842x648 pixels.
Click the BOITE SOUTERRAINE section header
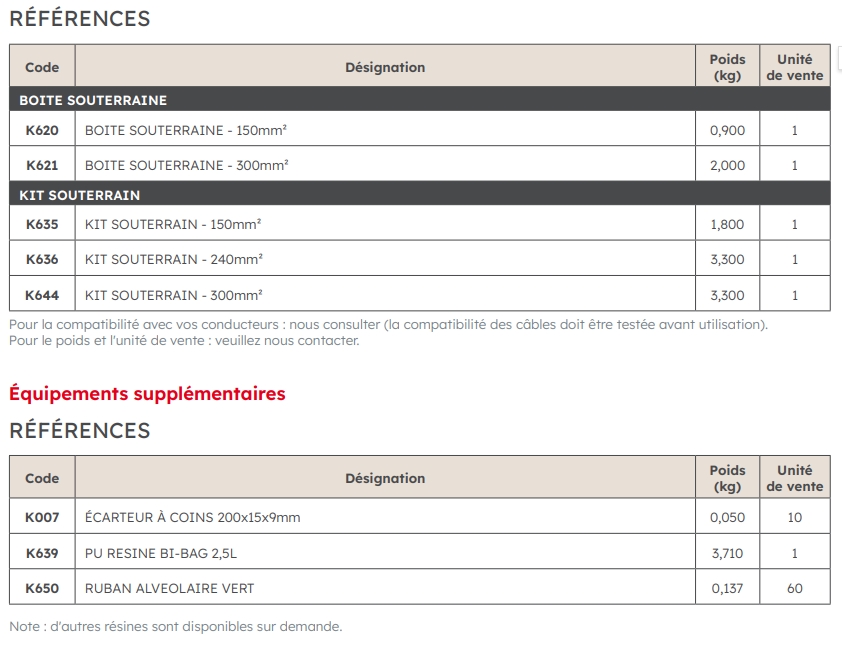point(93,100)
